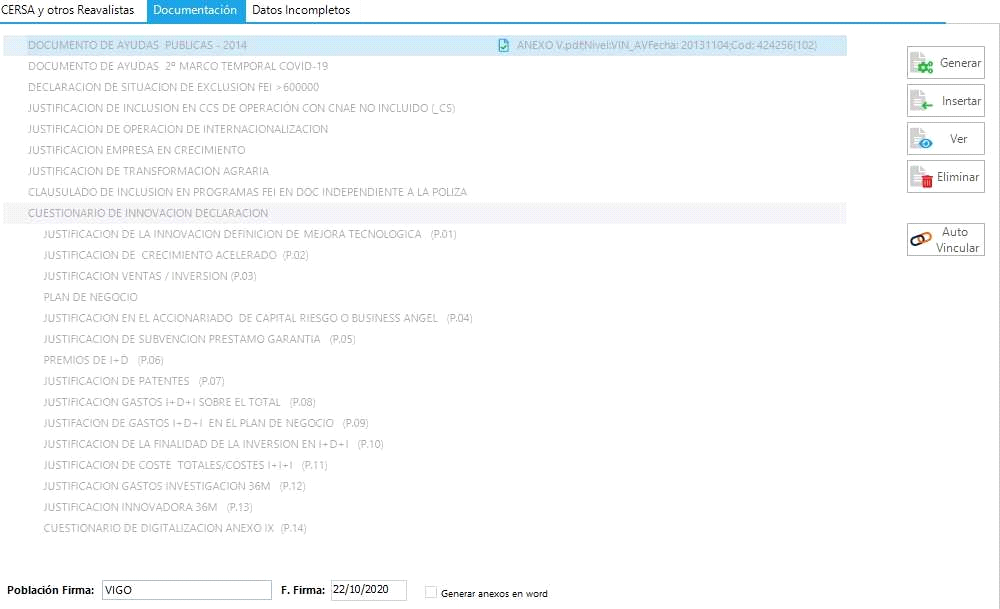Click the Ver button label
Image resolution: width=1000 pixels, height=609 pixels.
pyautogui.click(x=959, y=139)
